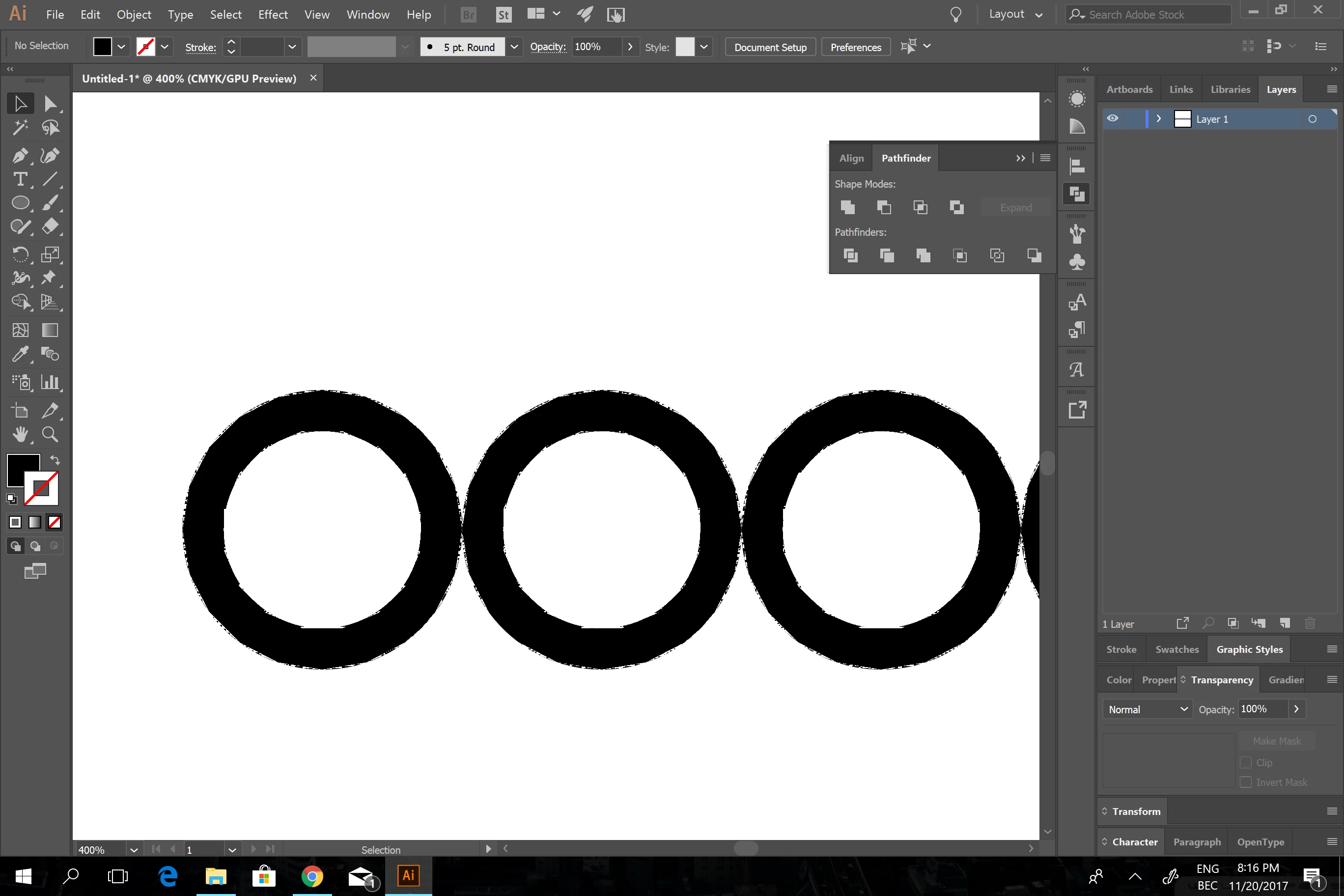Hide Layer 1 with eye icon
1344x896 pixels.
[x=1113, y=119]
